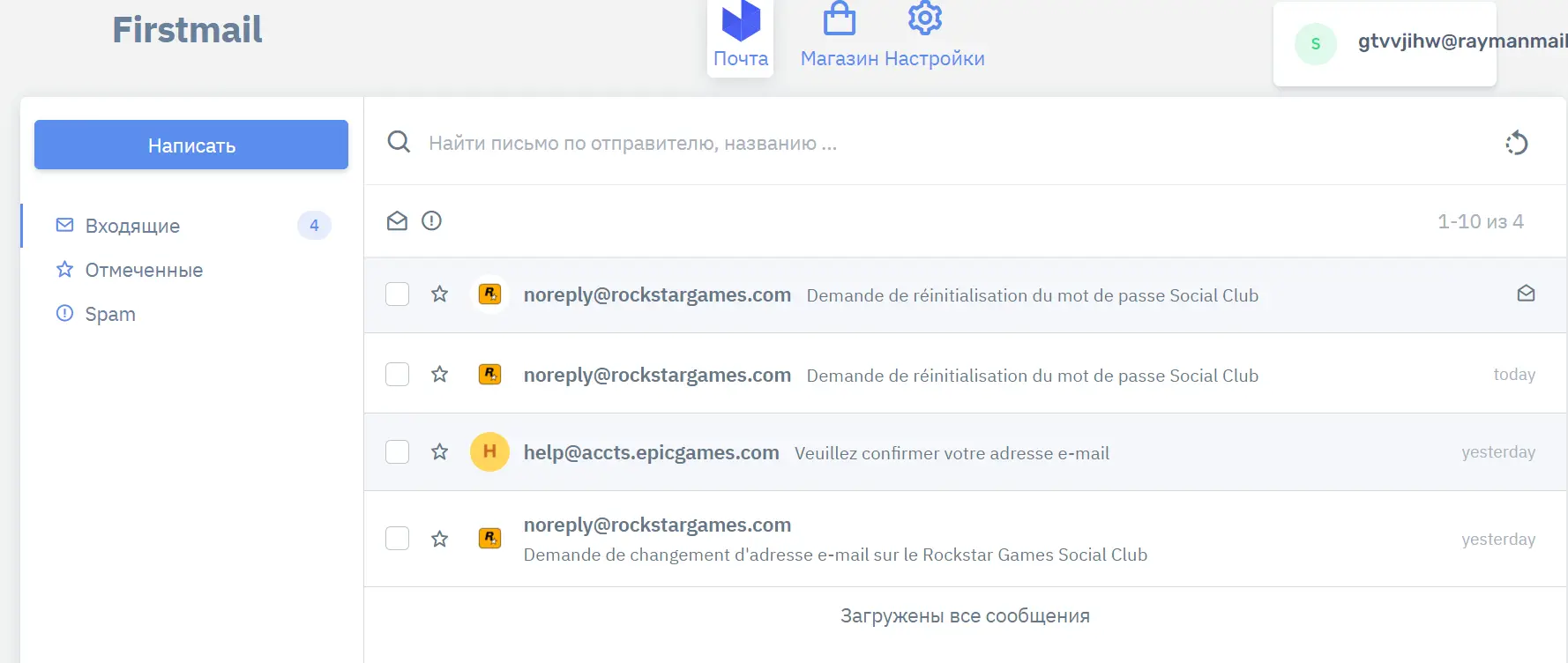Click the Rockstar avatar on first email
The image size is (1568, 663).
click(489, 294)
